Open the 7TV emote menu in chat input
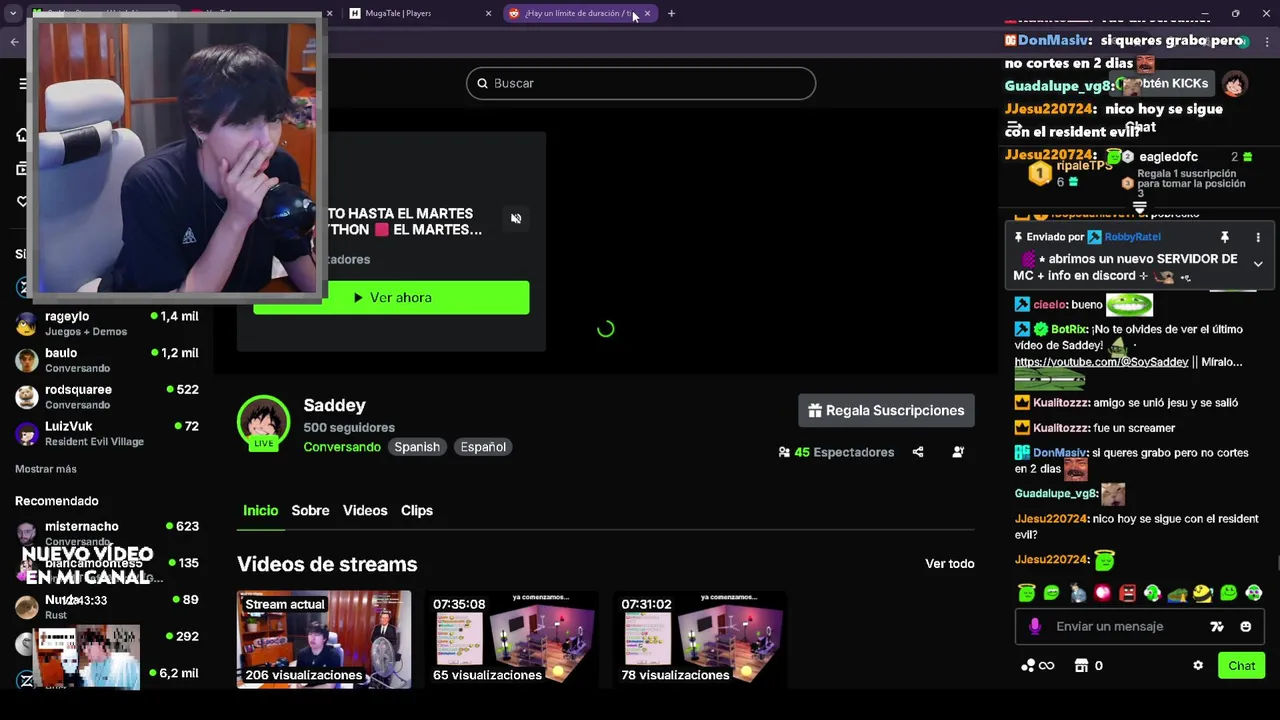The width and height of the screenshot is (1280, 720). [x=1217, y=627]
